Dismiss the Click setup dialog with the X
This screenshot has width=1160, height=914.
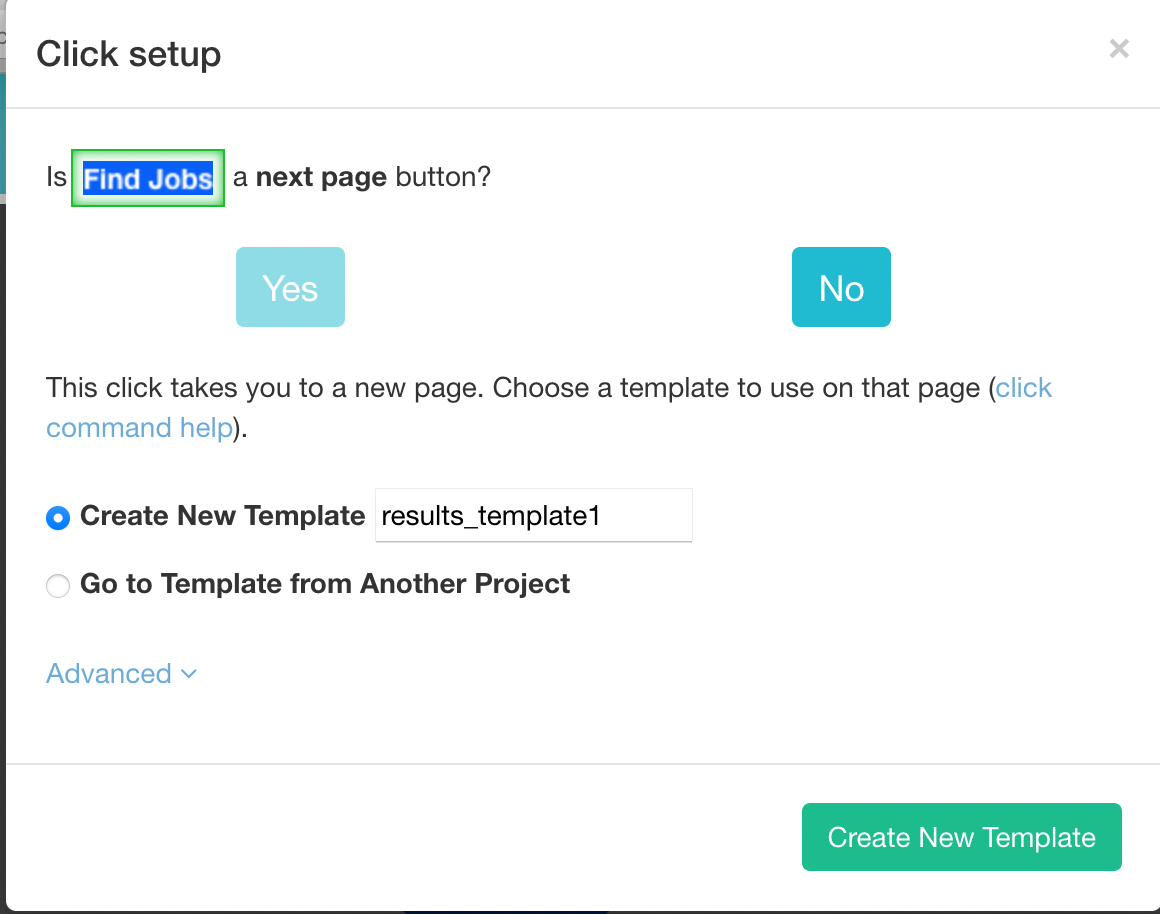point(1118,48)
